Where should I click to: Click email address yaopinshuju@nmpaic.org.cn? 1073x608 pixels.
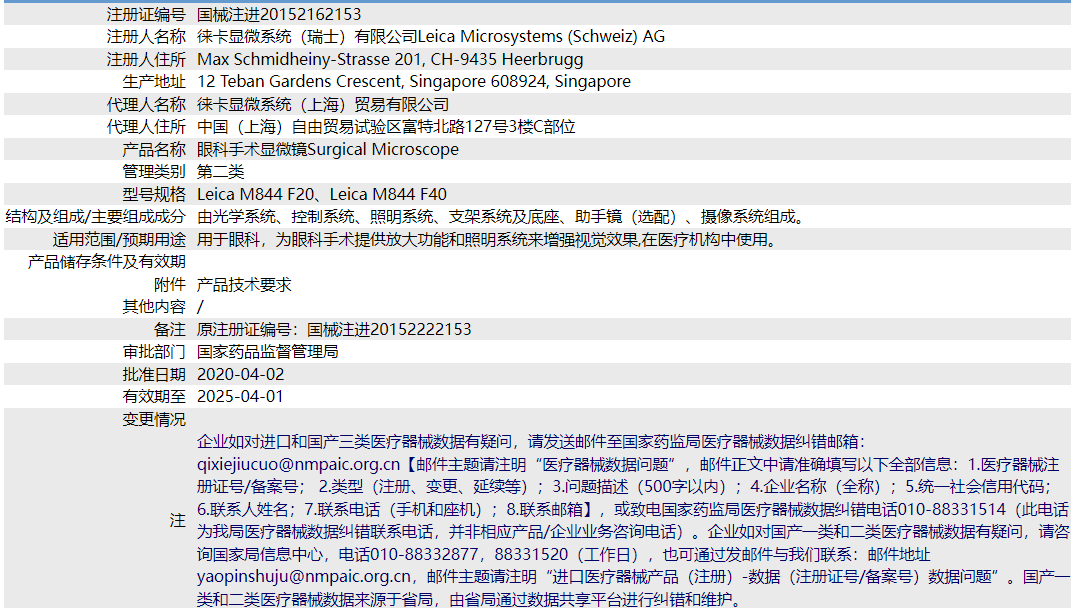[305, 577]
